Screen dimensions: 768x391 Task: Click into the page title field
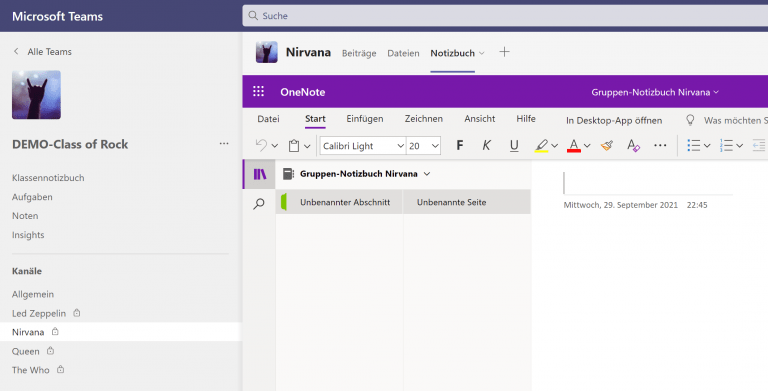pos(648,183)
